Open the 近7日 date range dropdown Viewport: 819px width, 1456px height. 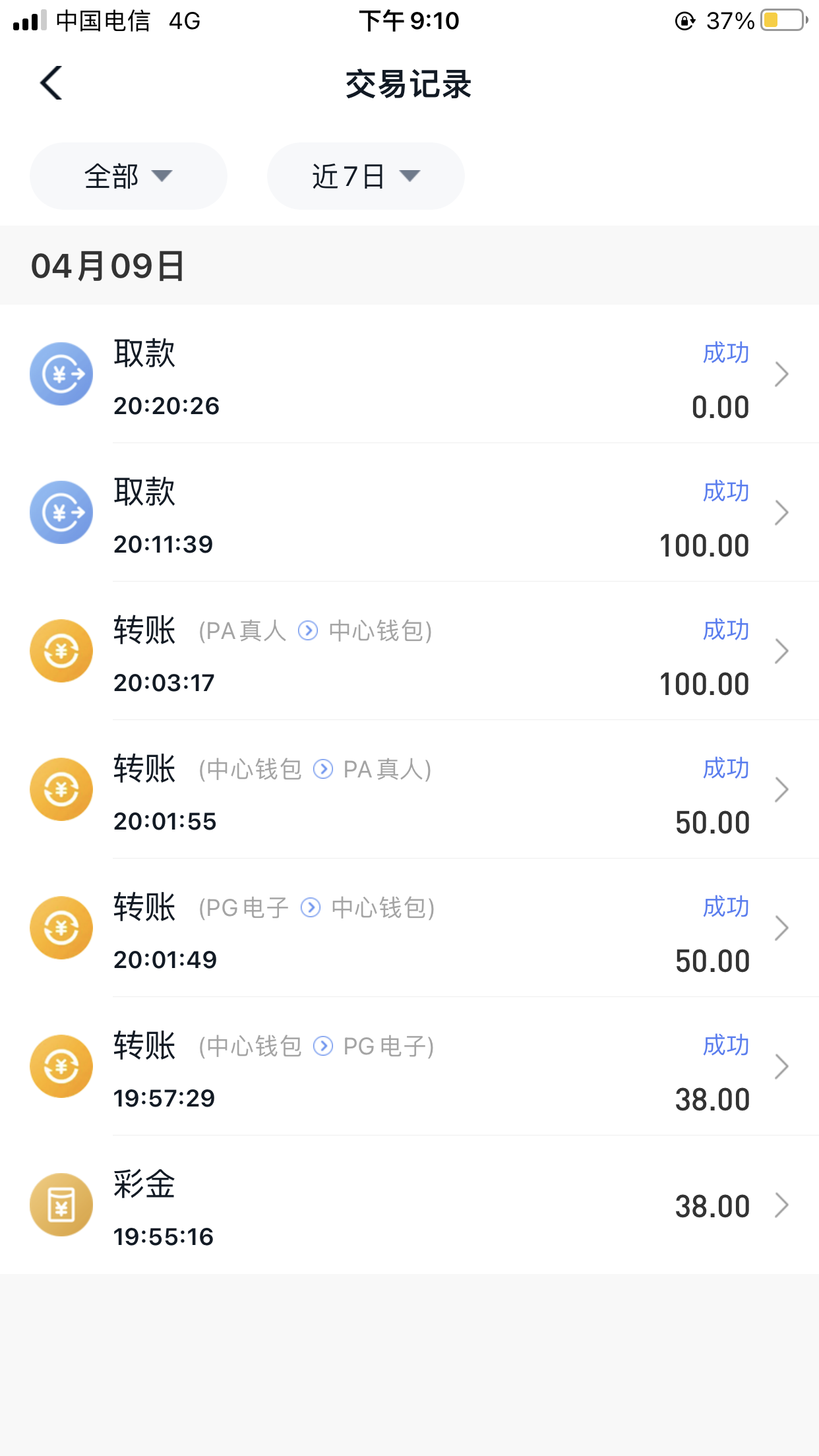coord(366,176)
